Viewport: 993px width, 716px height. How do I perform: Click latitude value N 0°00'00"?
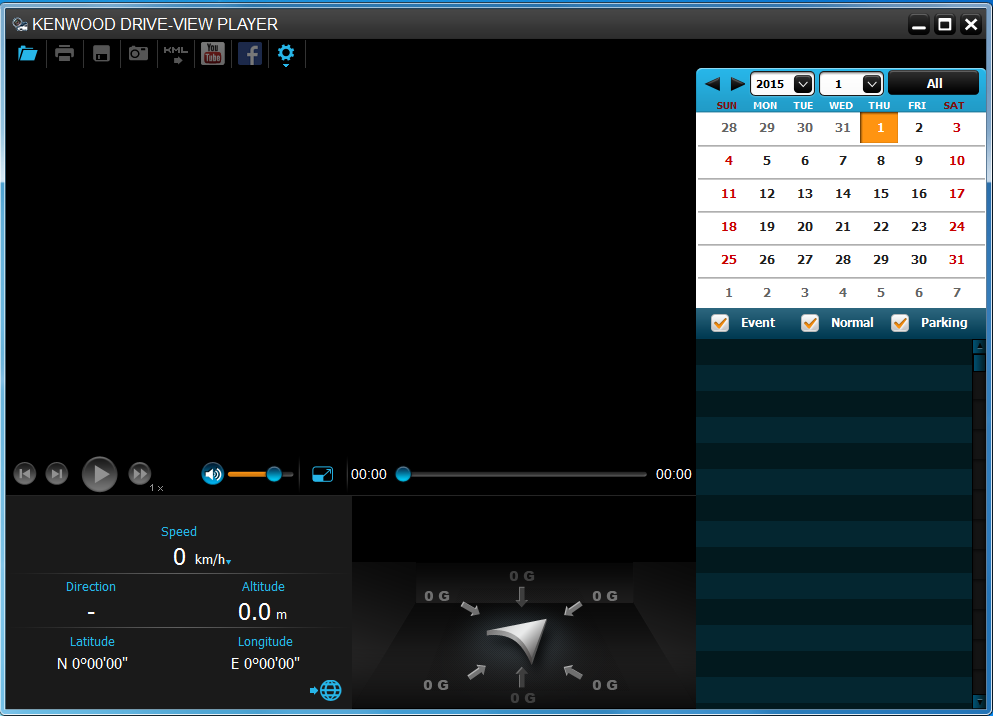[x=92, y=663]
